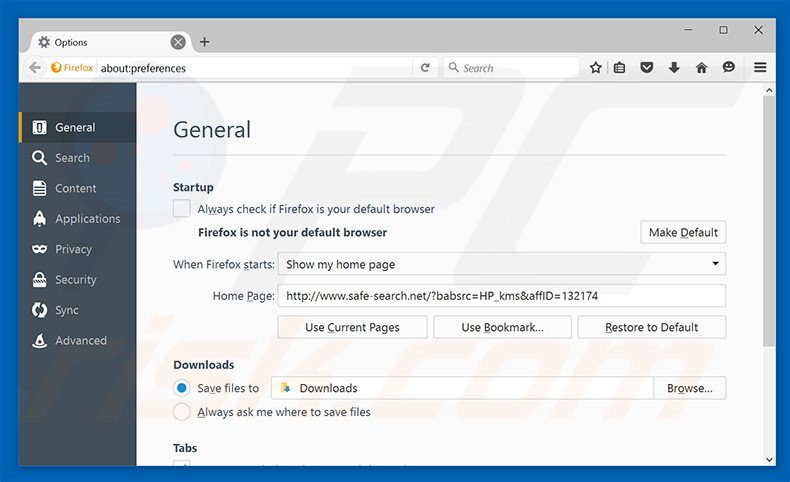
Task: Click the about:preferences address bar
Action: coord(254,68)
